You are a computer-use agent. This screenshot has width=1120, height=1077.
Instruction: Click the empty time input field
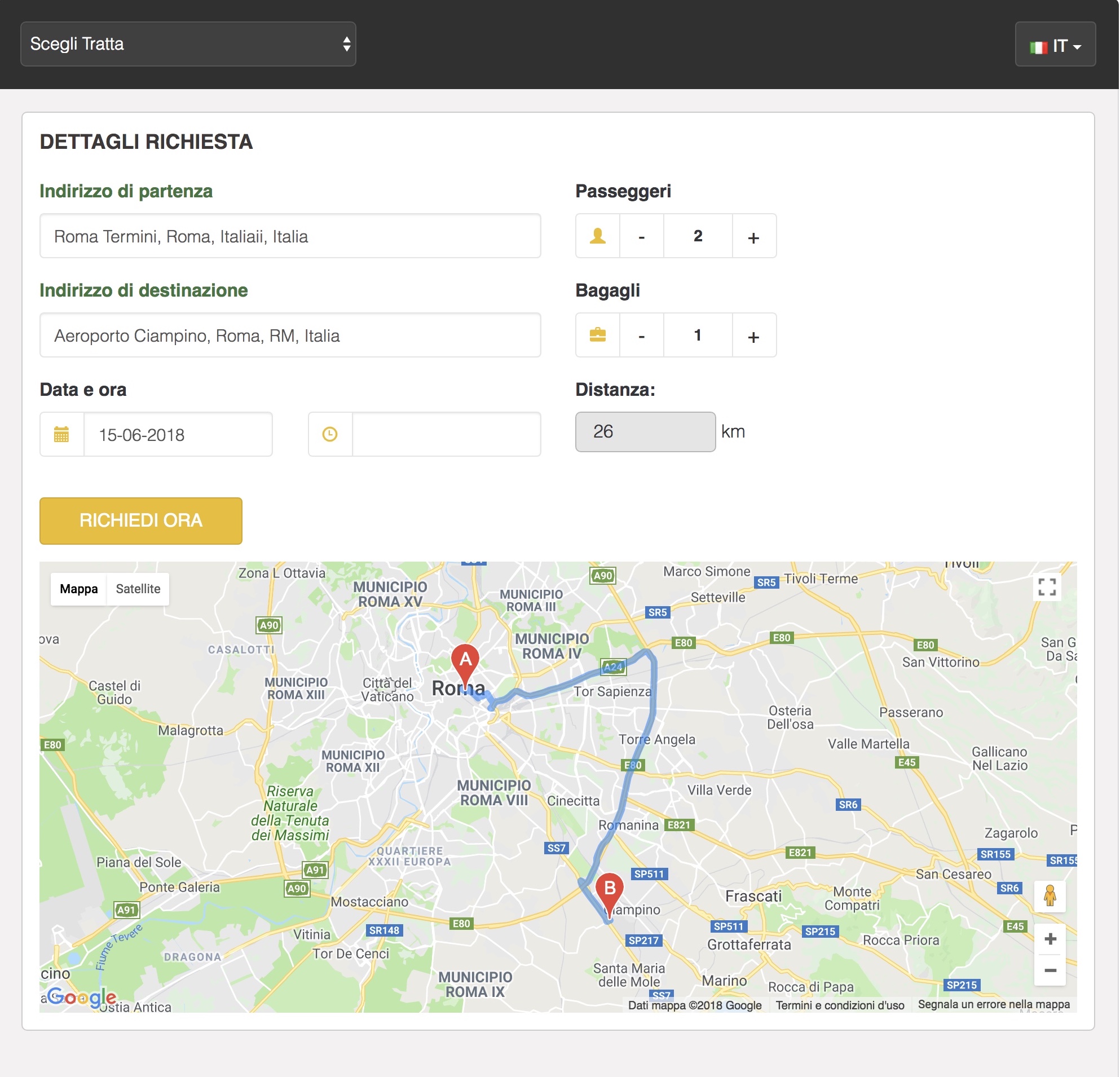pos(446,434)
